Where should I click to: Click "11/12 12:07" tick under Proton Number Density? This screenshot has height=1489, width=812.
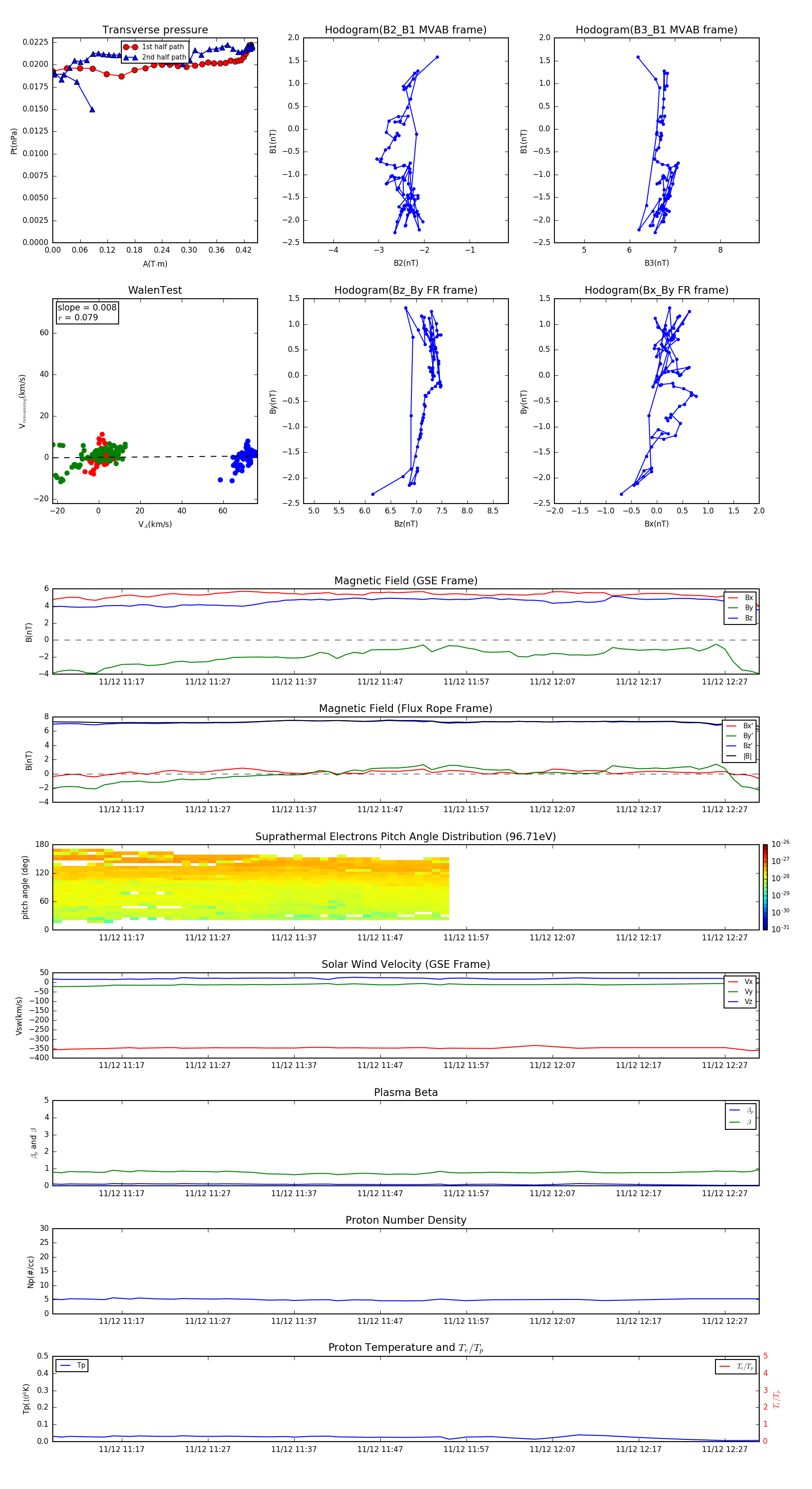pyautogui.click(x=552, y=1321)
